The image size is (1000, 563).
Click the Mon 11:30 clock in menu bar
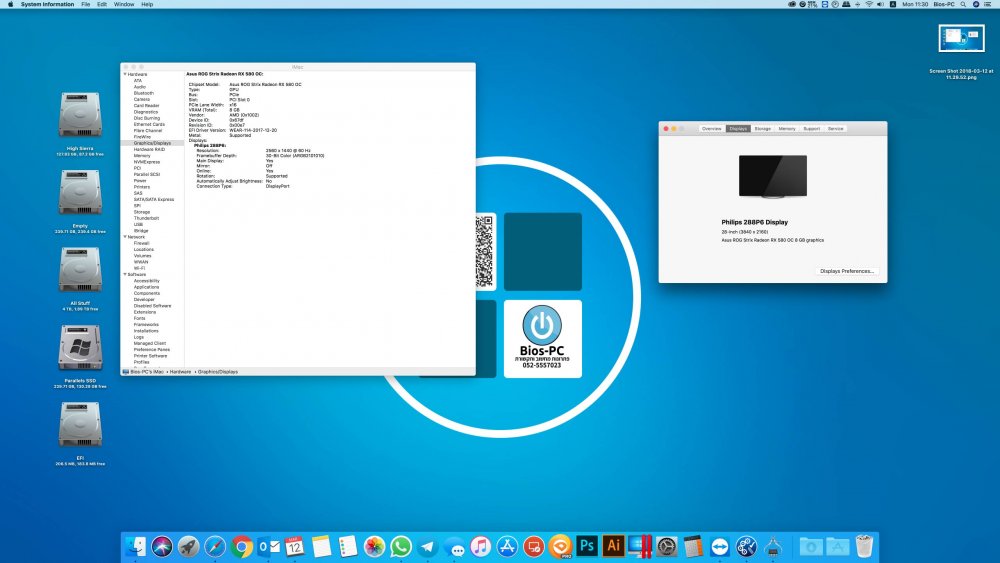[915, 4]
